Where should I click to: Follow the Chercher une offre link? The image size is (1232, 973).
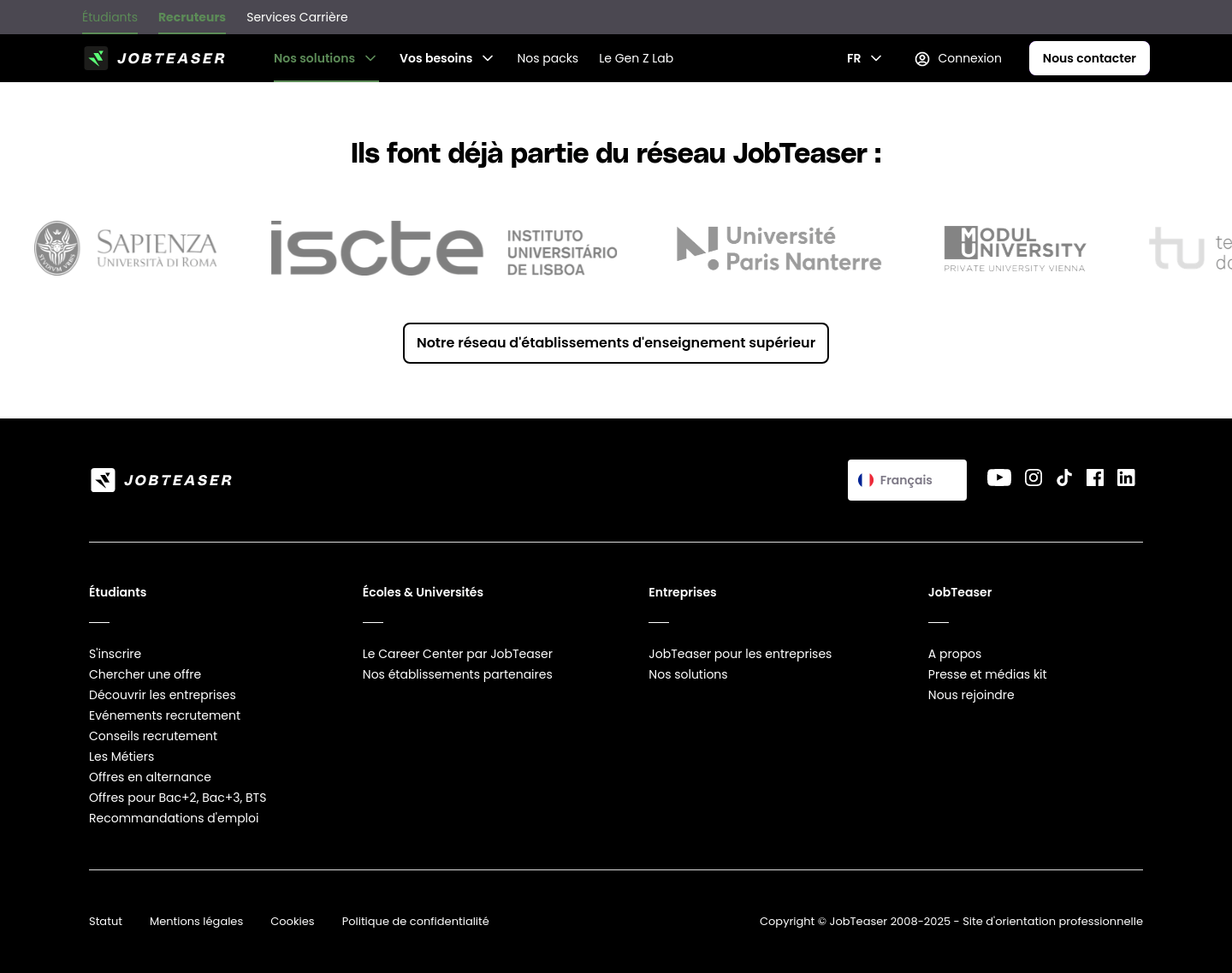coord(145,674)
